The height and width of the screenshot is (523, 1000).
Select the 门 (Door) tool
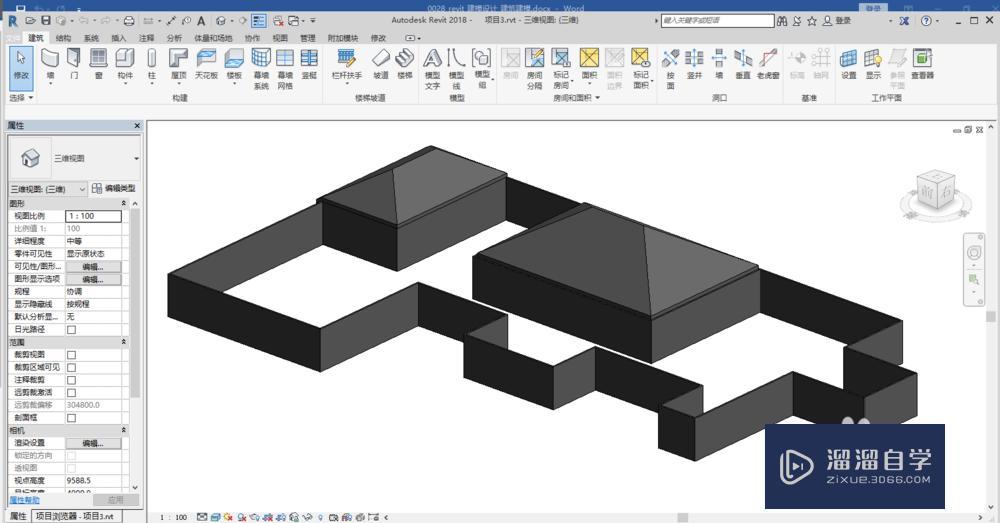(x=75, y=64)
